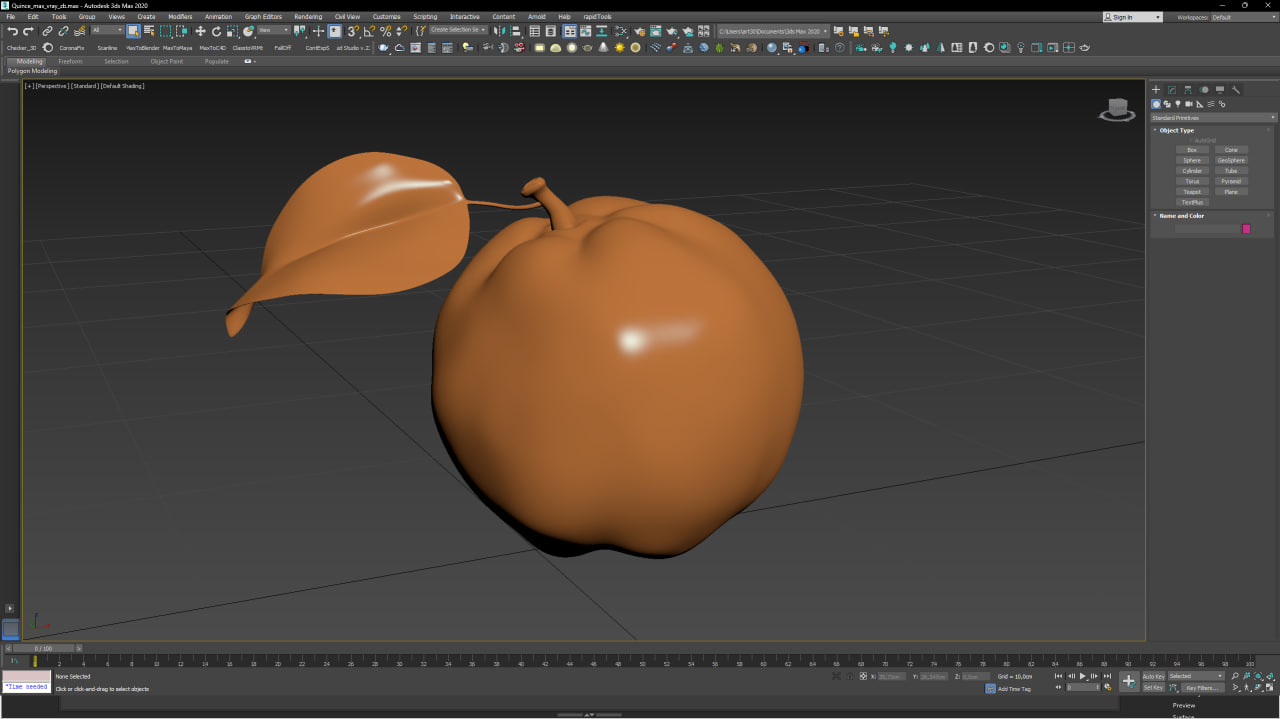Open the selection filter All dropdown
The width and height of the screenshot is (1280, 719).
click(106, 30)
